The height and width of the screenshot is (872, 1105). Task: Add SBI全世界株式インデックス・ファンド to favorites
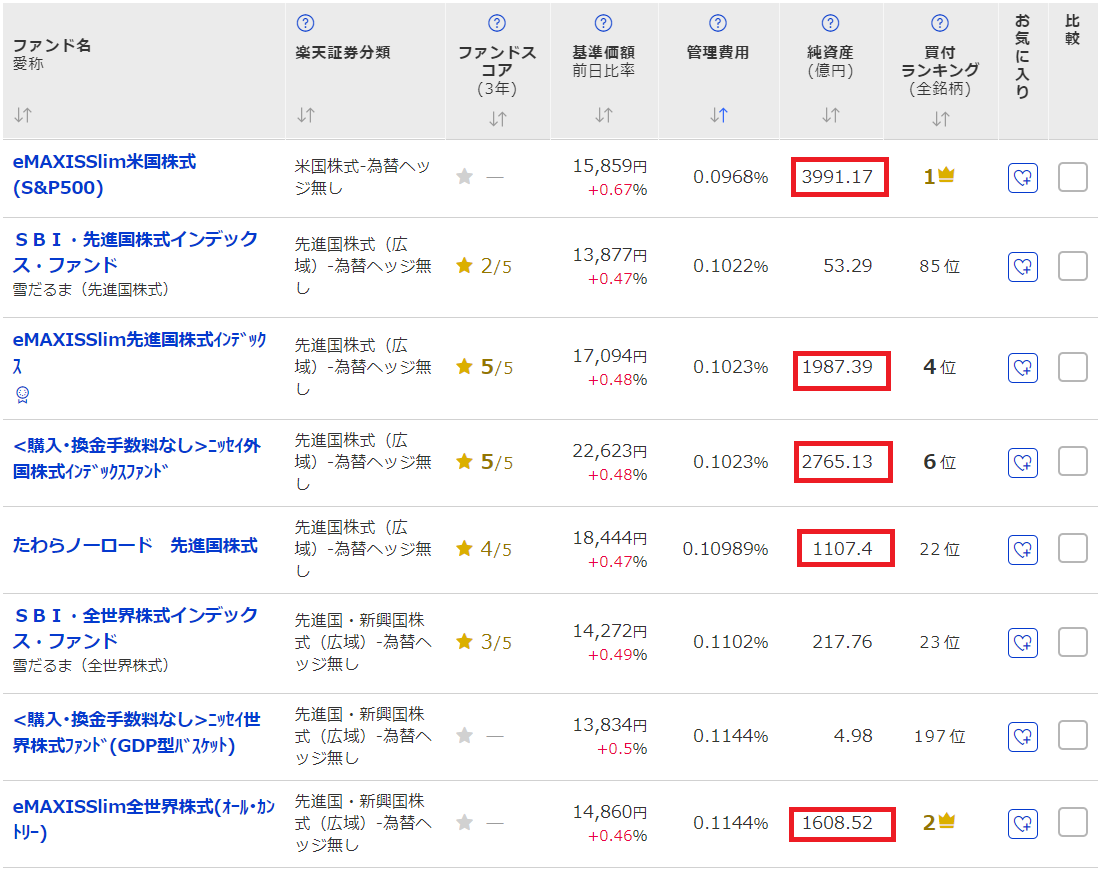(x=1023, y=642)
